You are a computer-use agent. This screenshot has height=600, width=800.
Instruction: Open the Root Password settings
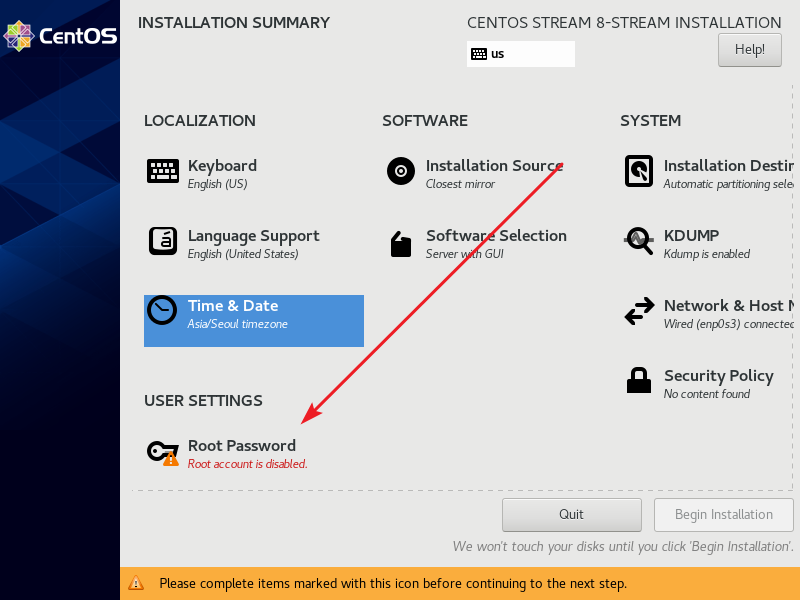(x=242, y=445)
